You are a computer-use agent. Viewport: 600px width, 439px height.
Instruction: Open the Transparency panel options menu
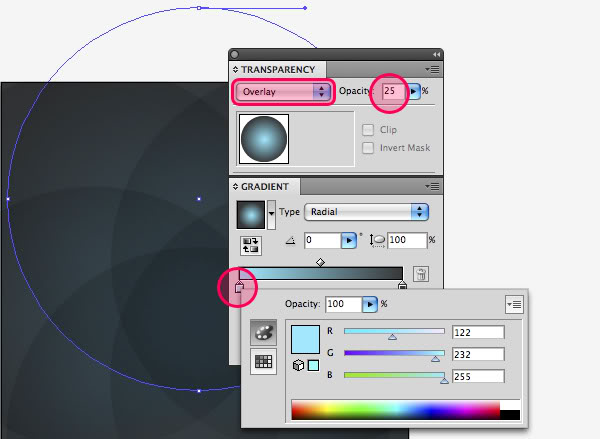click(x=432, y=70)
